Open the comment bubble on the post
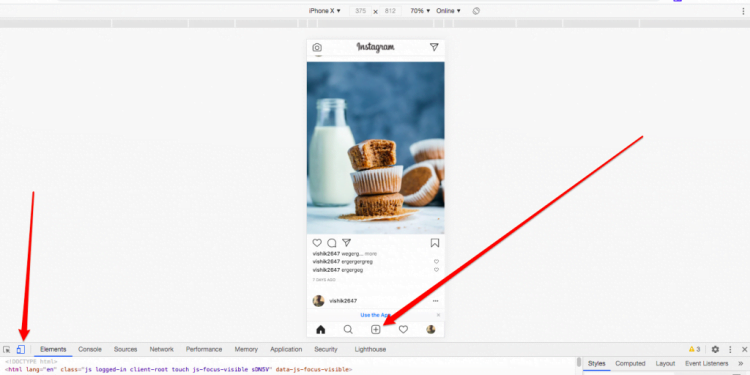 point(332,243)
